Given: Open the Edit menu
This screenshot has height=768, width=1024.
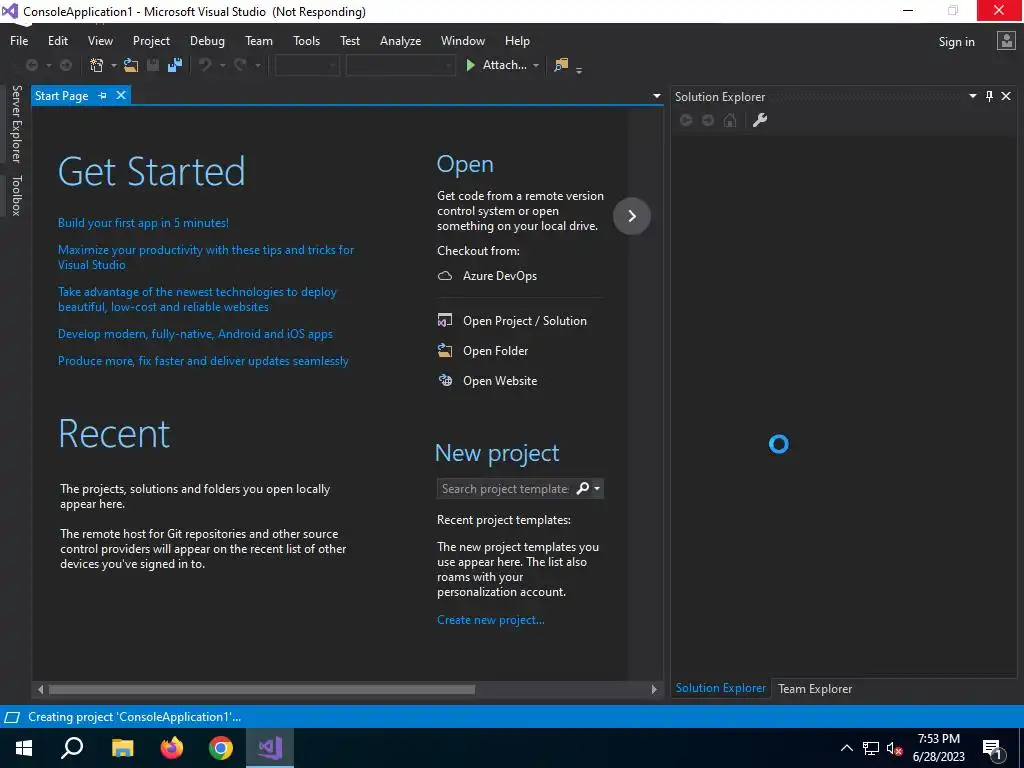Looking at the screenshot, I should point(57,40).
